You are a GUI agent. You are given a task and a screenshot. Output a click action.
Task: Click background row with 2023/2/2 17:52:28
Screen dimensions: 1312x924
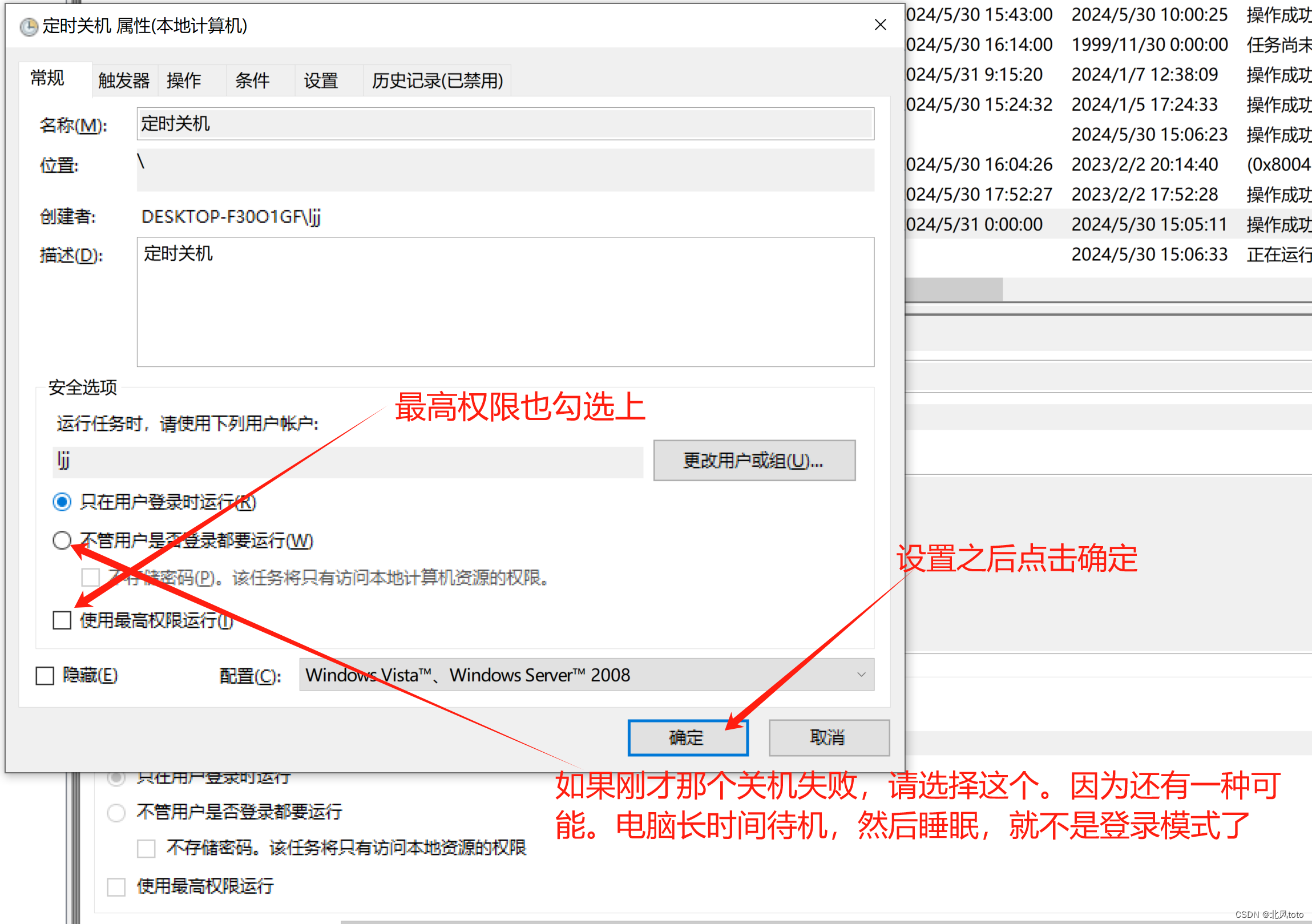[1108, 194]
